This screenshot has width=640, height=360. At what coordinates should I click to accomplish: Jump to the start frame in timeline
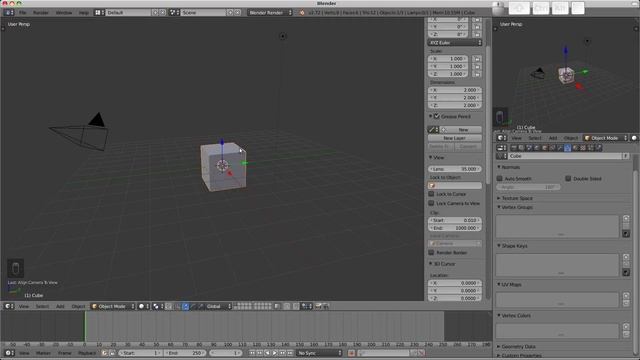tap(252, 353)
